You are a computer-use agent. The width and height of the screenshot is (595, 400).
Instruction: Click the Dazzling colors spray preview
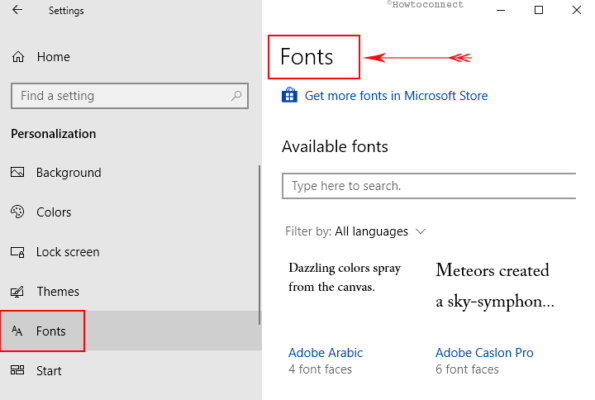click(345, 277)
